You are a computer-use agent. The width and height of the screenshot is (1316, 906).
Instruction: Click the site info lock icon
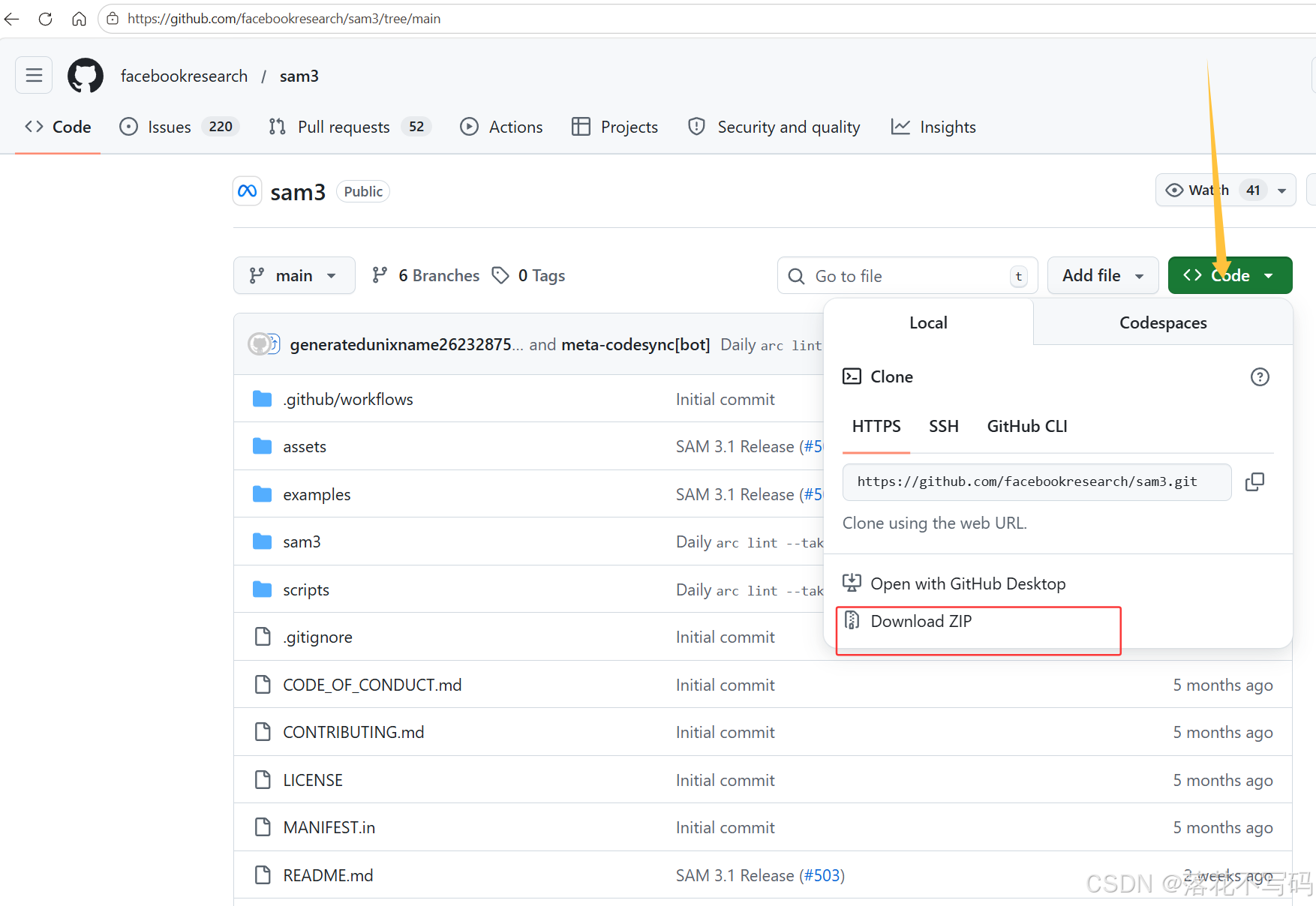click(x=113, y=19)
